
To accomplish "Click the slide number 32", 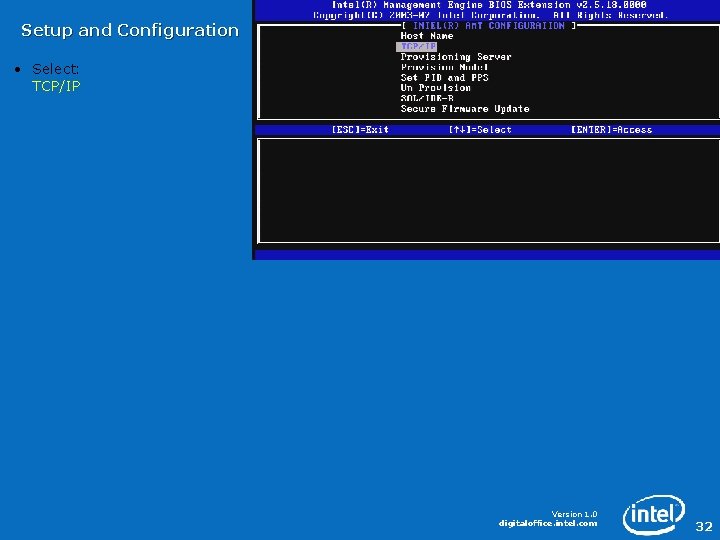I will tap(703, 526).
